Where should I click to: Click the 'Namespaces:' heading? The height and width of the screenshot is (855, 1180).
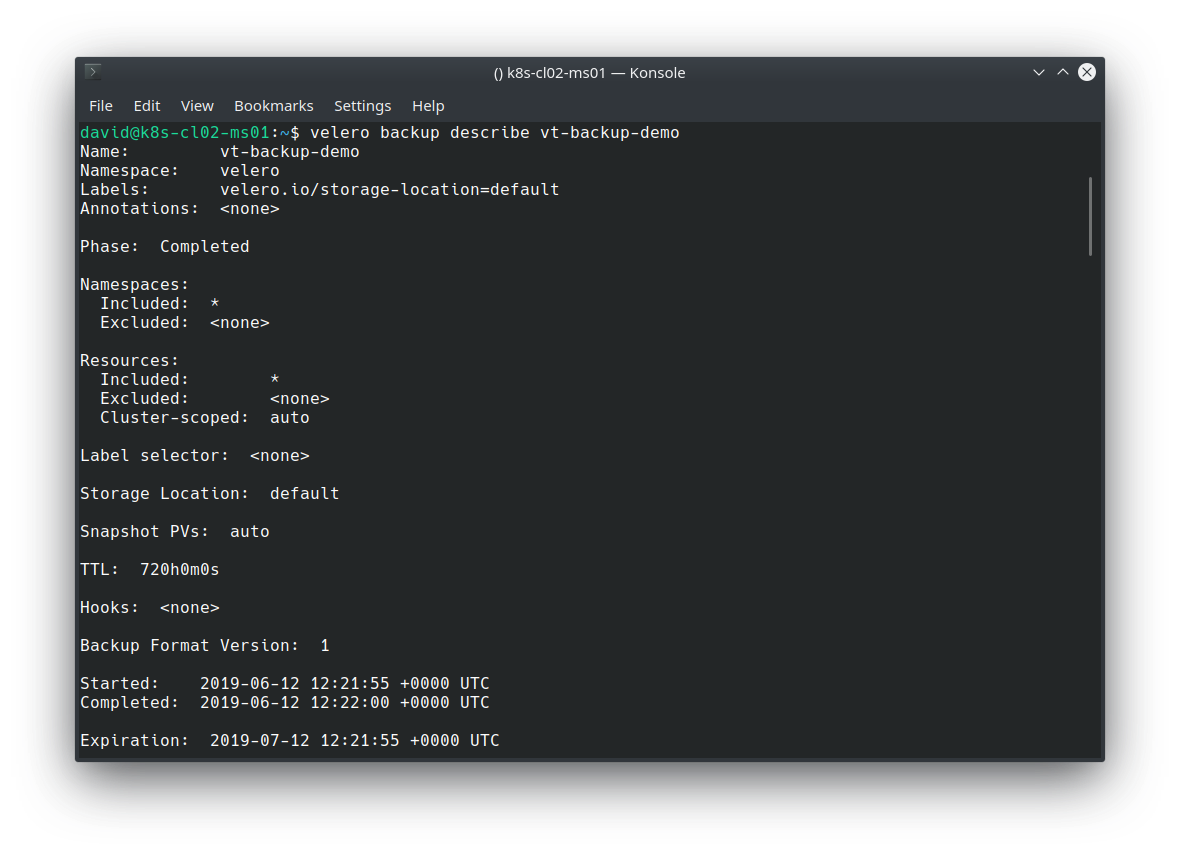pos(135,284)
